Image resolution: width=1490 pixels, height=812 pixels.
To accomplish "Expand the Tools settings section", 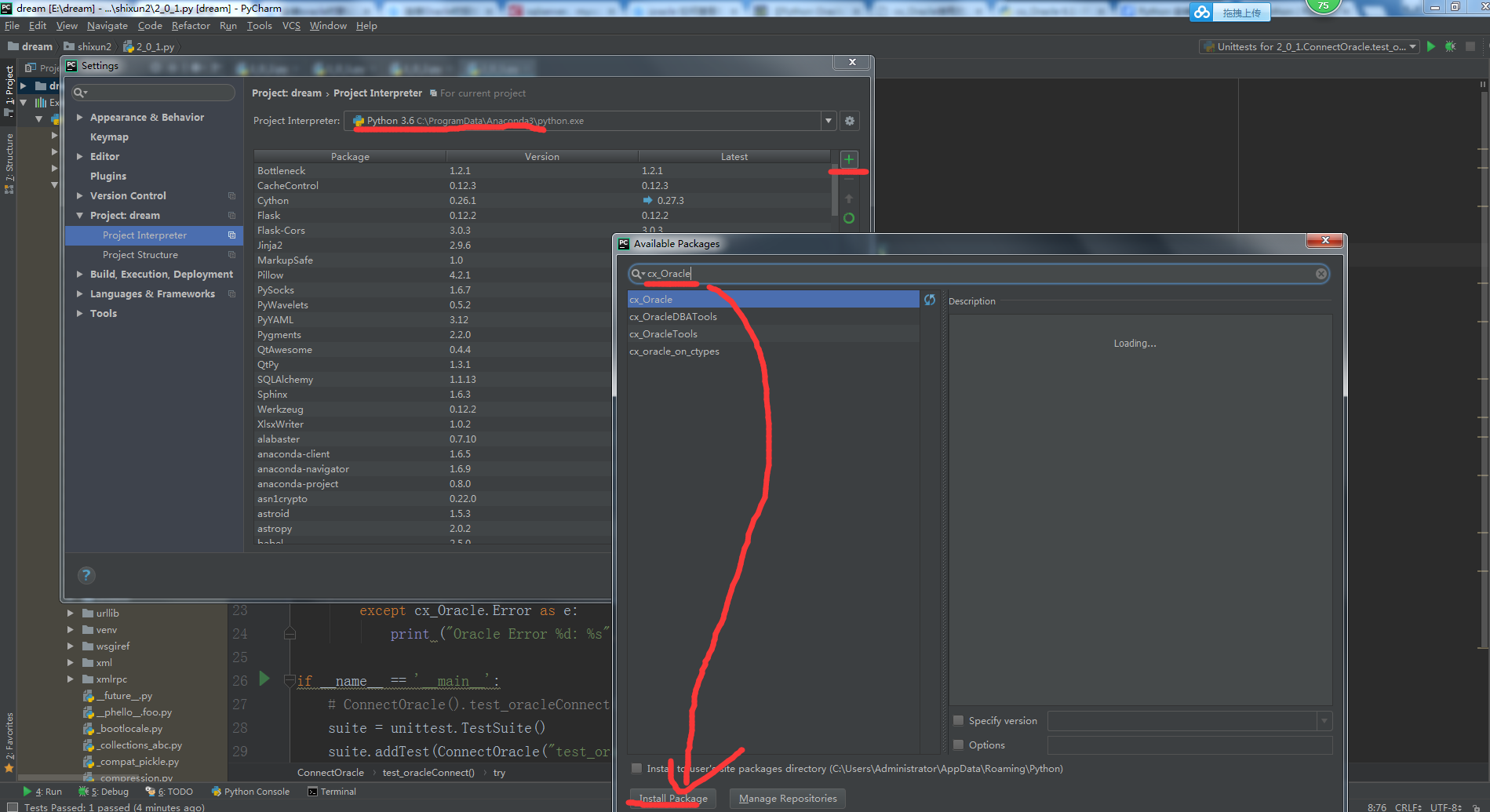I will coord(80,314).
